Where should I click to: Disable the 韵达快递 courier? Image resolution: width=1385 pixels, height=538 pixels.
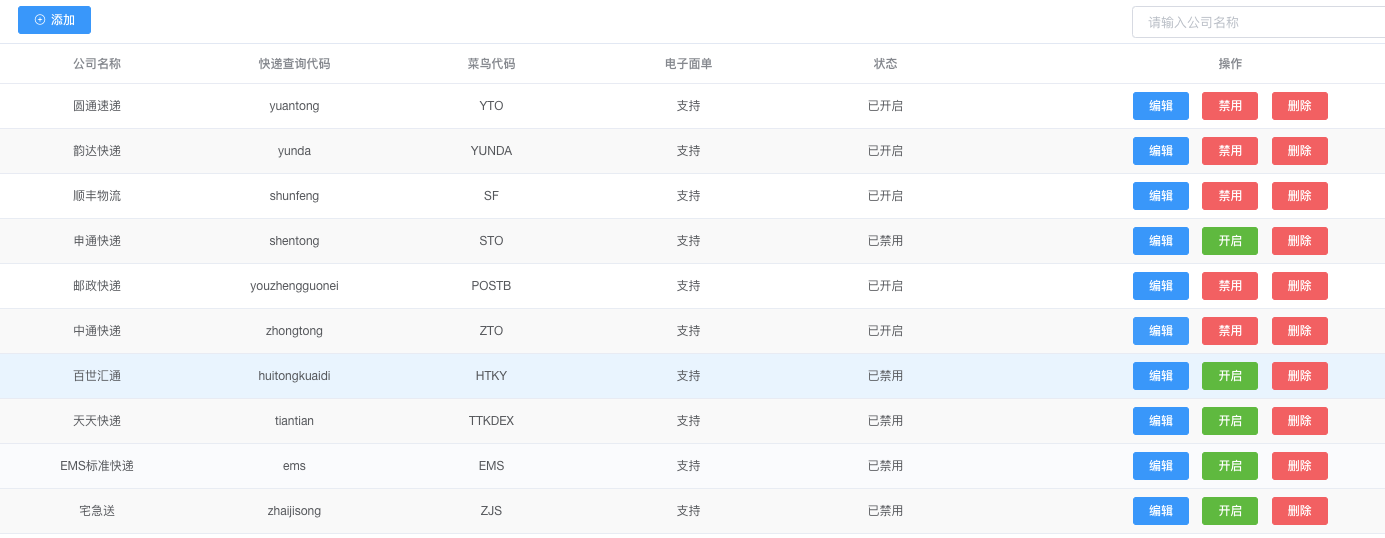pyautogui.click(x=1229, y=151)
